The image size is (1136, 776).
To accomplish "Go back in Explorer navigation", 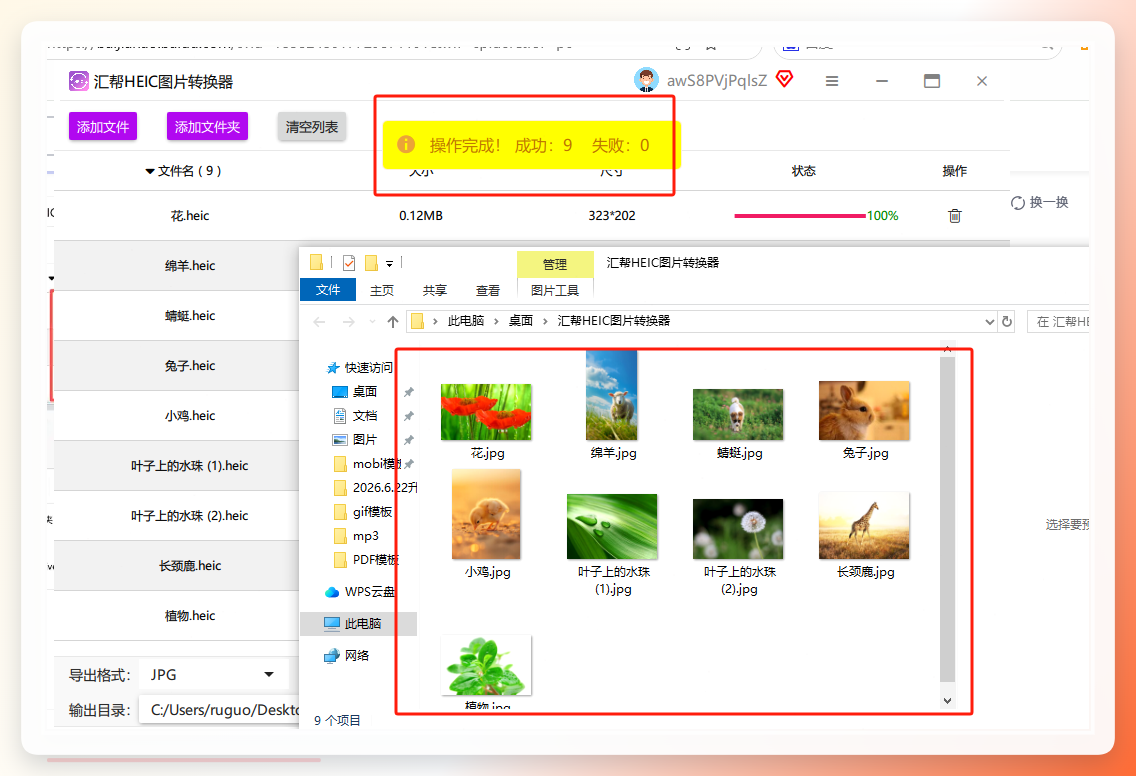I will (x=319, y=322).
